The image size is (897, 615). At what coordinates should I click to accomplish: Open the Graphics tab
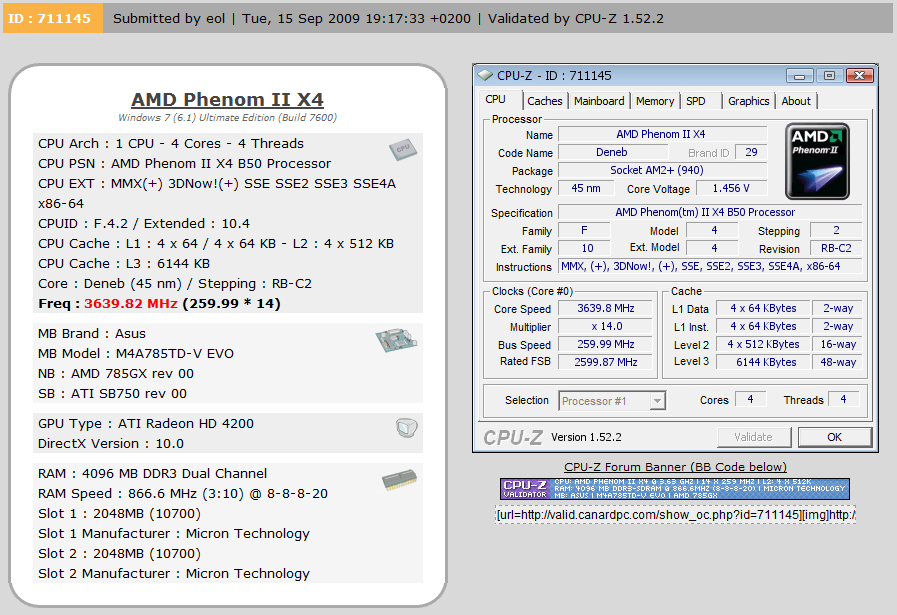[x=748, y=101]
